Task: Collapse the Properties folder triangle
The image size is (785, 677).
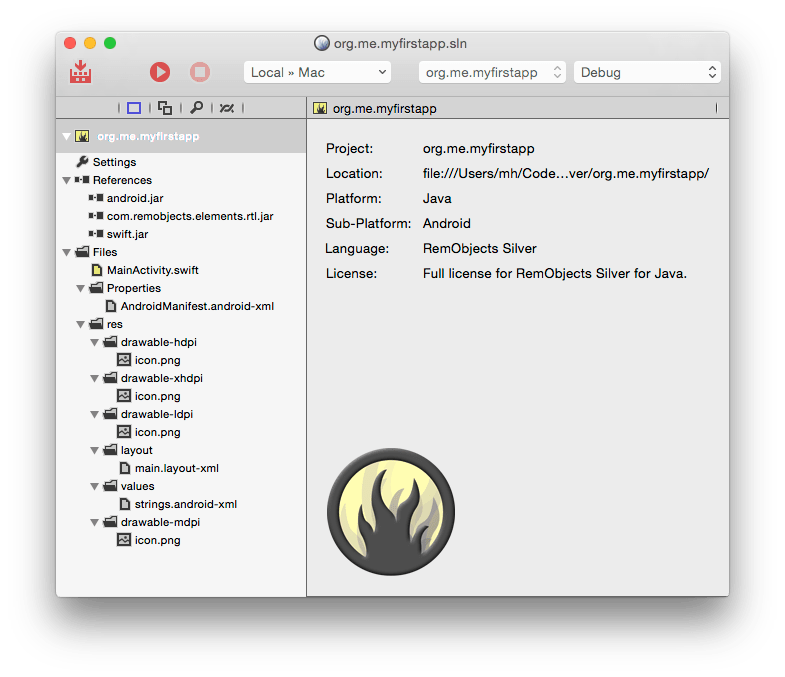Action: click(x=80, y=288)
